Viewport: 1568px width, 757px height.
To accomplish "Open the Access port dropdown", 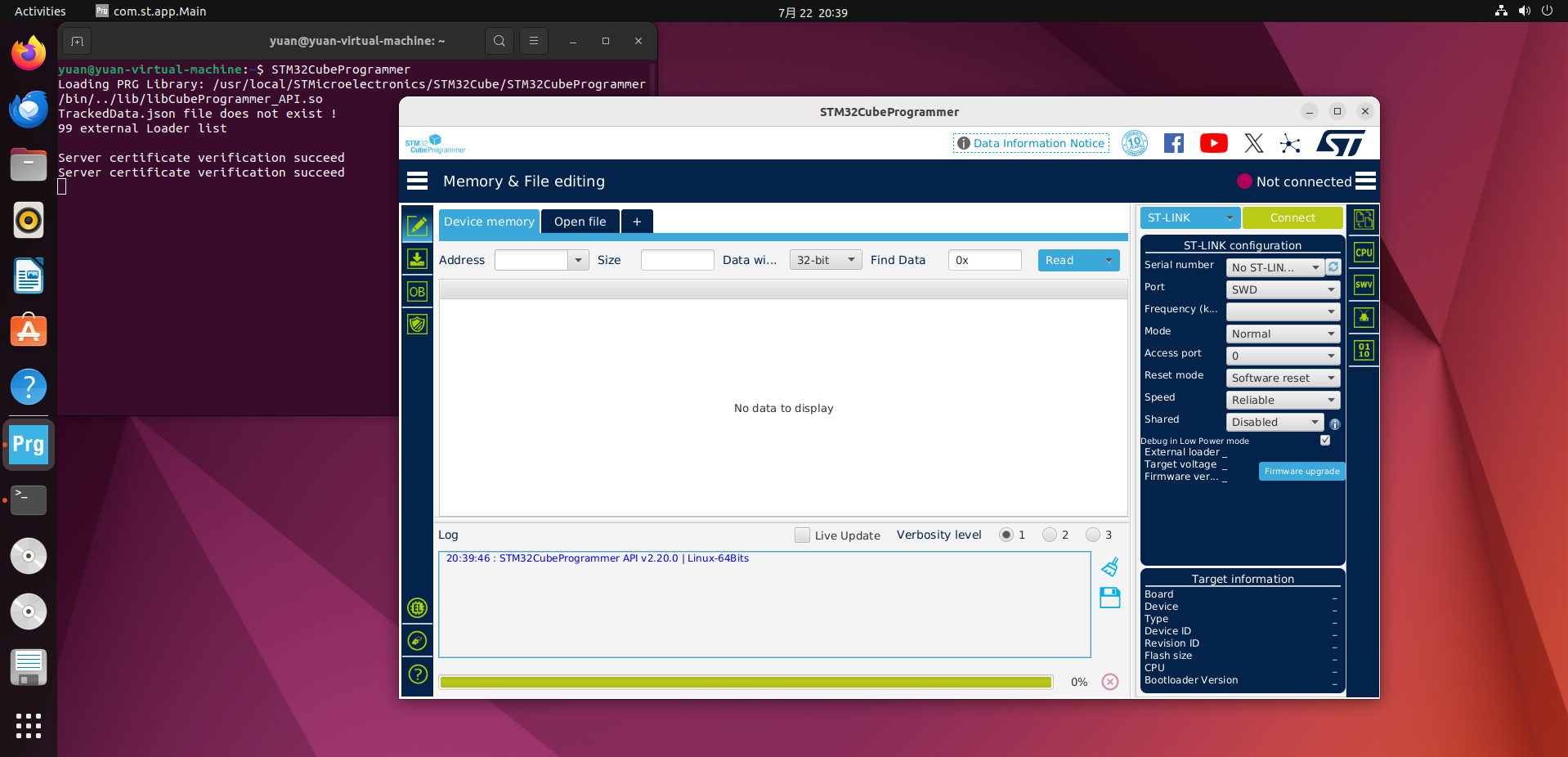I will tap(1283, 356).
